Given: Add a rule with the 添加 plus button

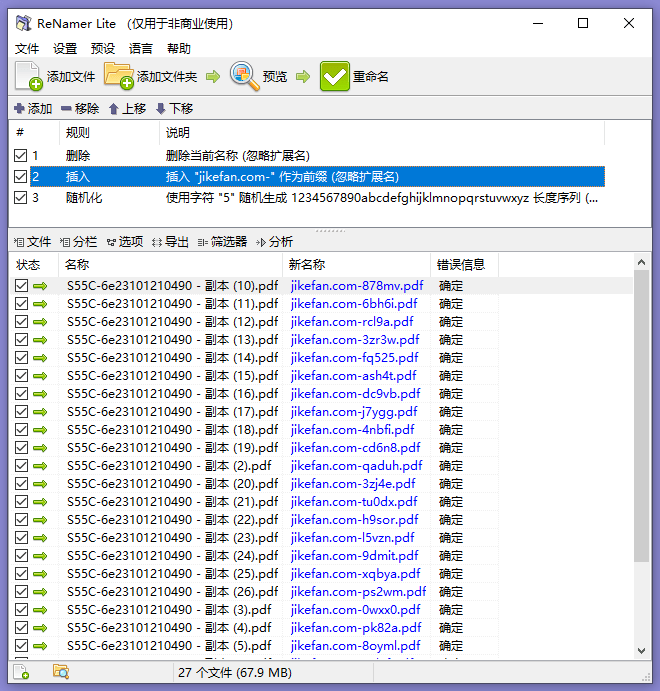Looking at the screenshot, I should pos(33,108).
